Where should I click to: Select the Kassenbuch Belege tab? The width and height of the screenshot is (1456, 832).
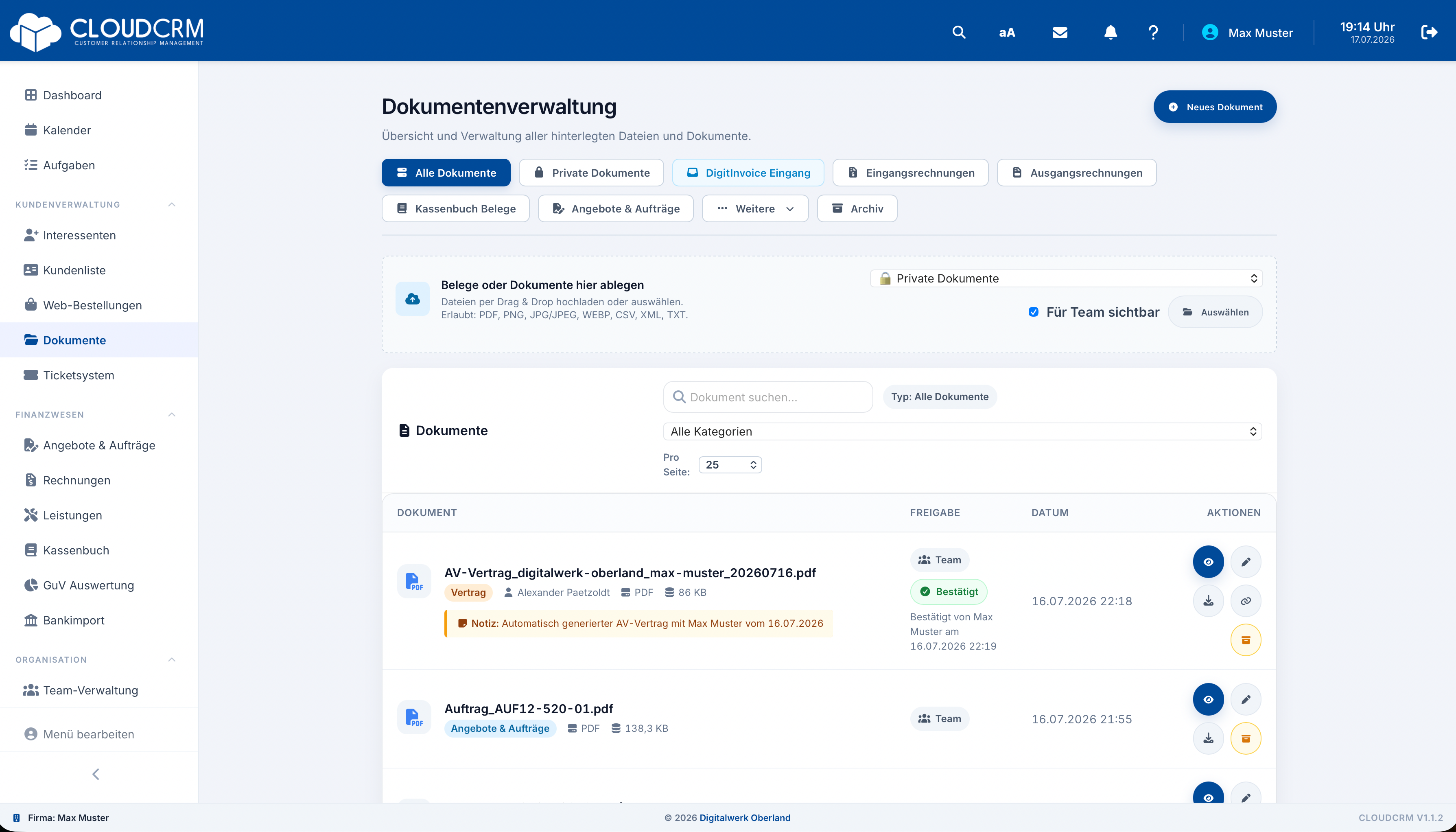click(x=455, y=208)
